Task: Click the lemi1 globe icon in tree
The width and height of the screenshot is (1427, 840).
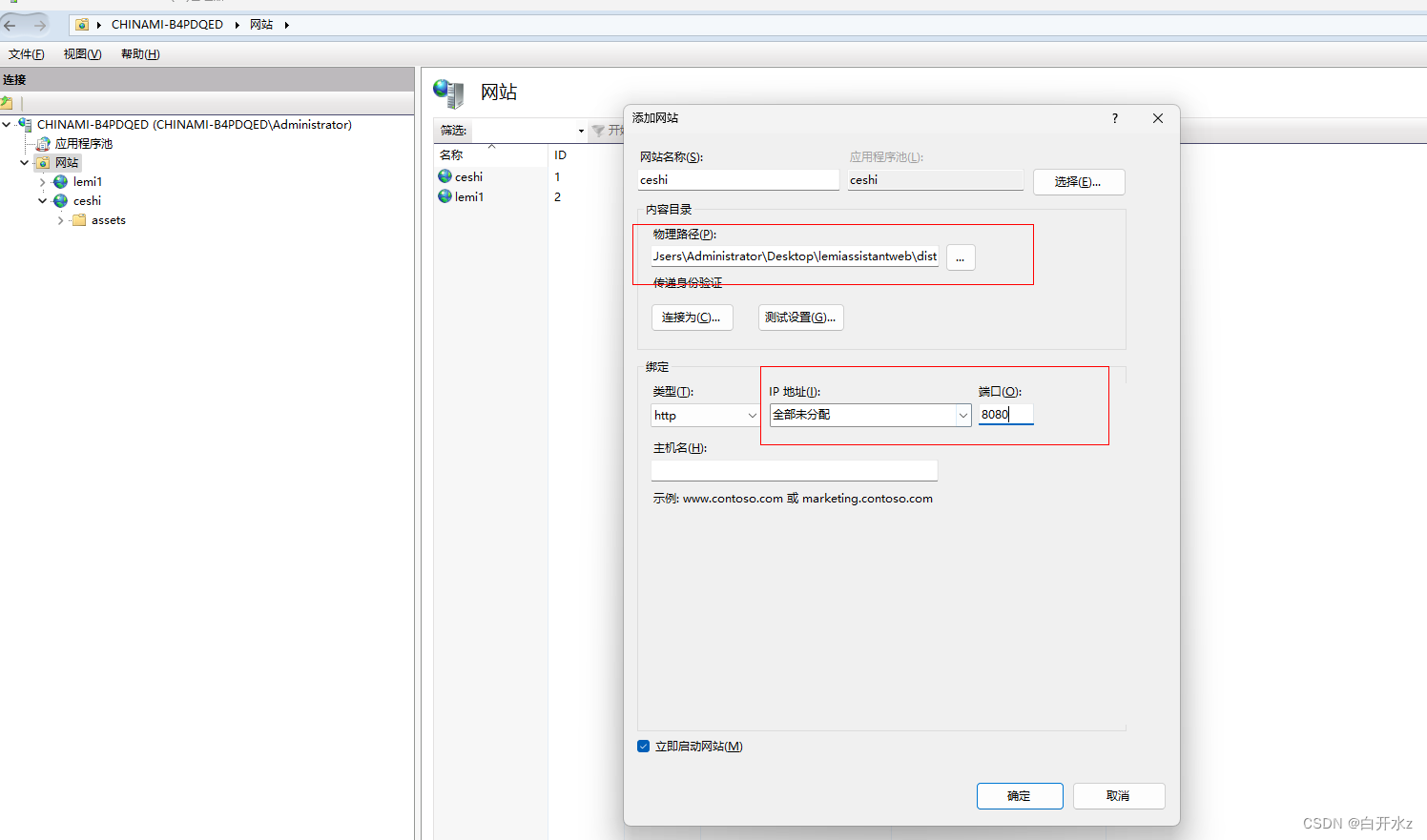Action: click(x=61, y=182)
